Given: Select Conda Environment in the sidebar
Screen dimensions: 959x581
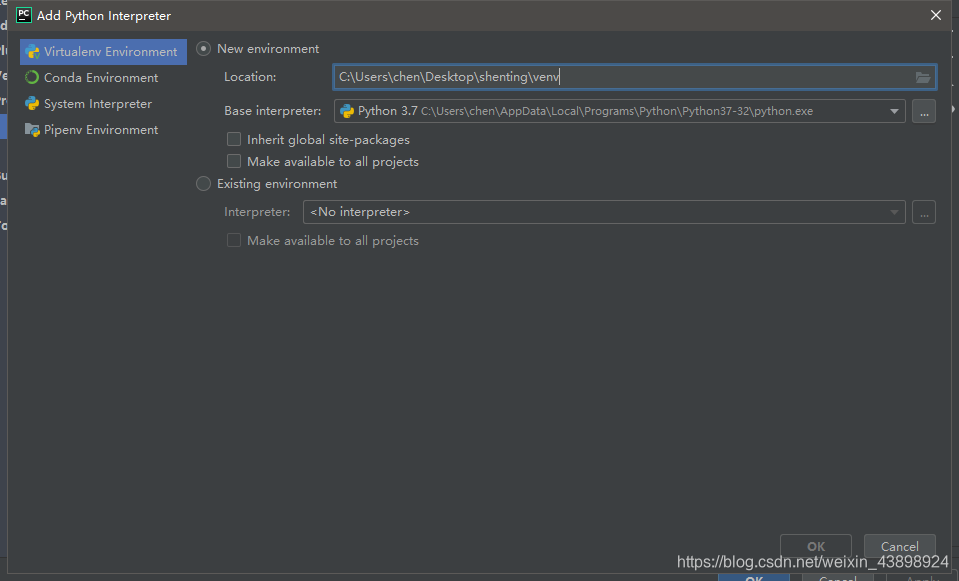Looking at the screenshot, I should tap(103, 78).
